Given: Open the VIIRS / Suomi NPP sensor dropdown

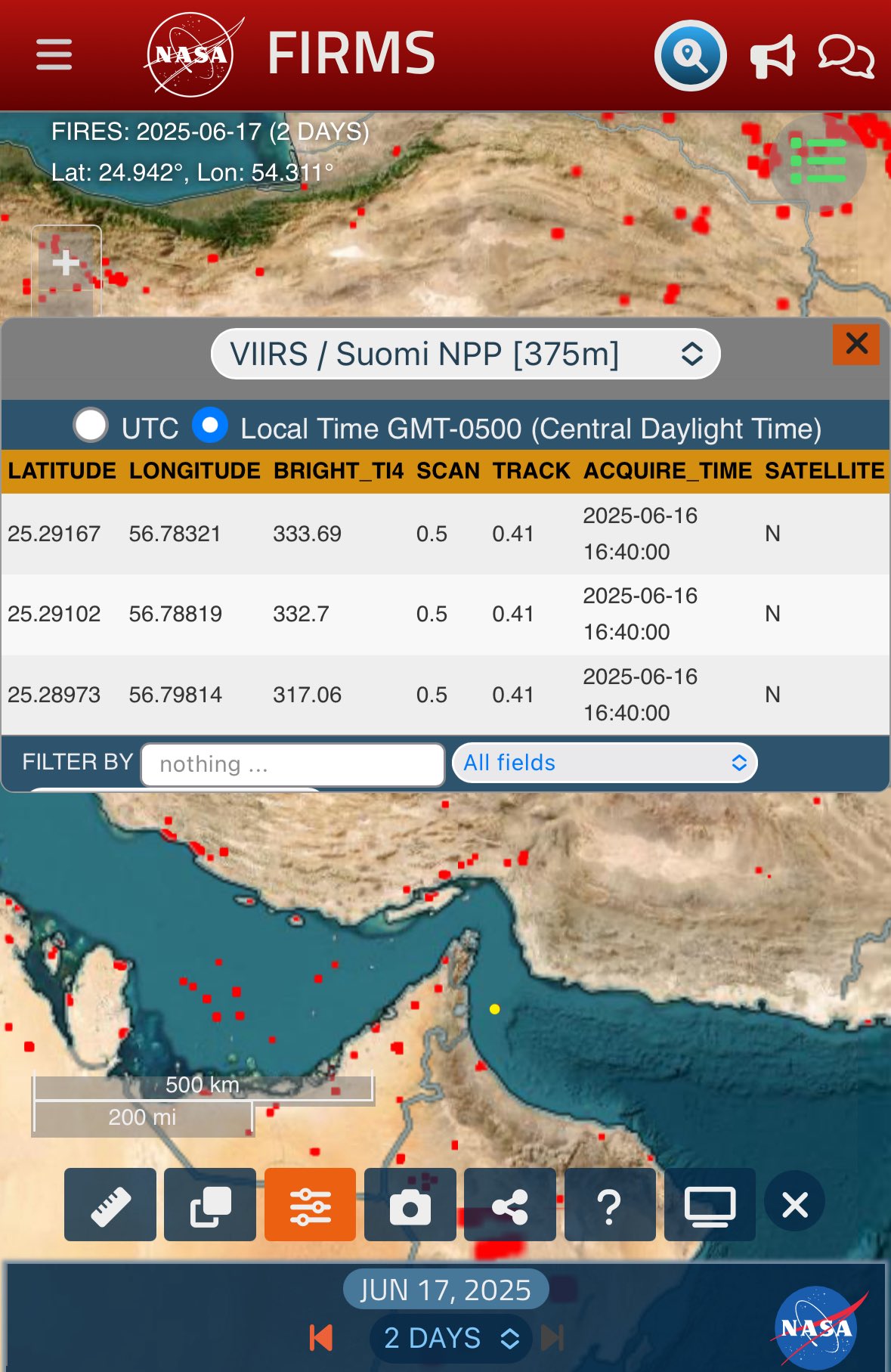Looking at the screenshot, I should (x=466, y=354).
